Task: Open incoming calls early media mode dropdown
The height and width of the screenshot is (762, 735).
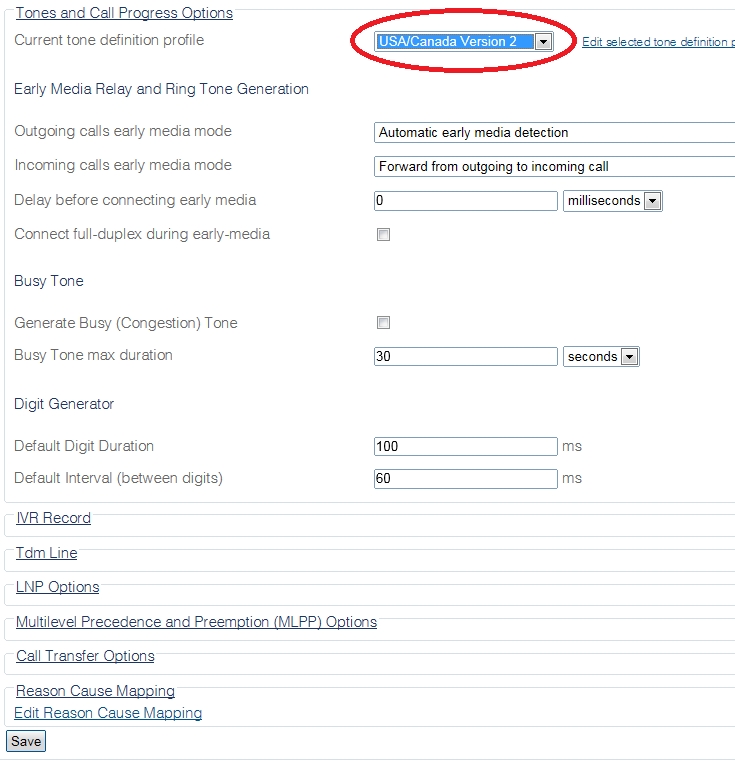Action: click(555, 166)
